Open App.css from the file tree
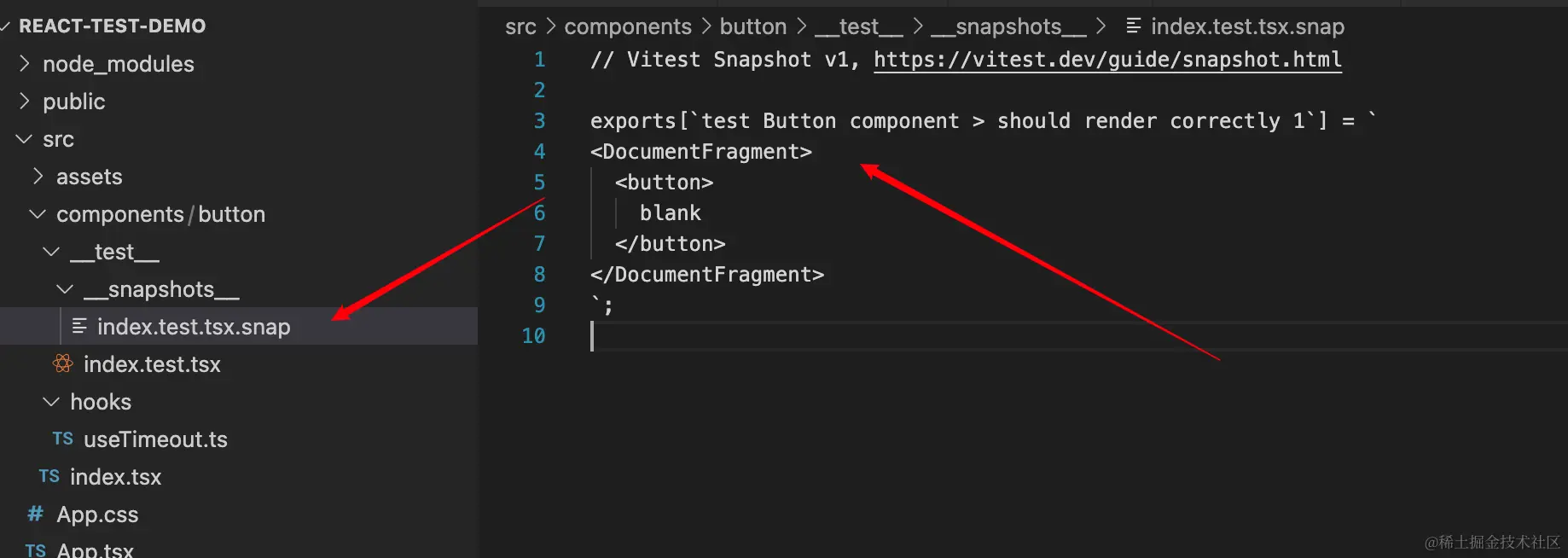 (x=97, y=514)
